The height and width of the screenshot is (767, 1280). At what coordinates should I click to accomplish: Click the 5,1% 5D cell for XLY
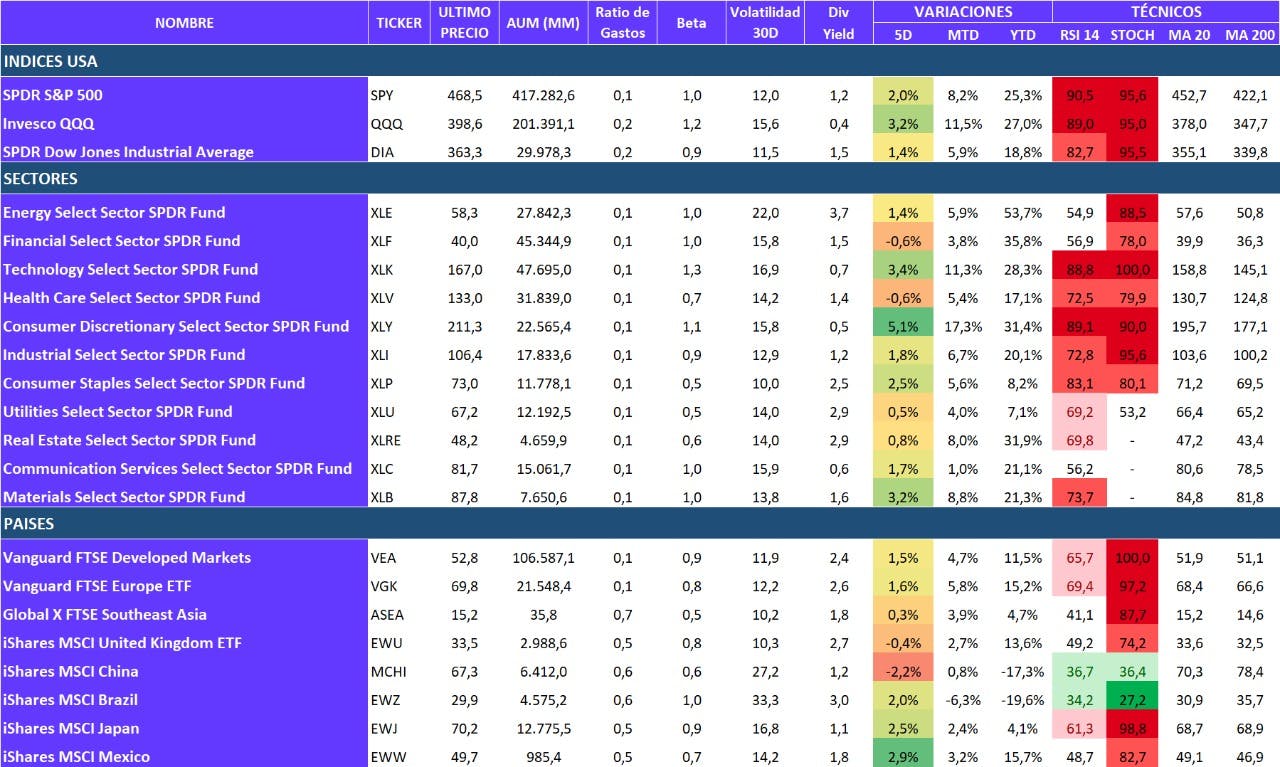click(x=903, y=326)
